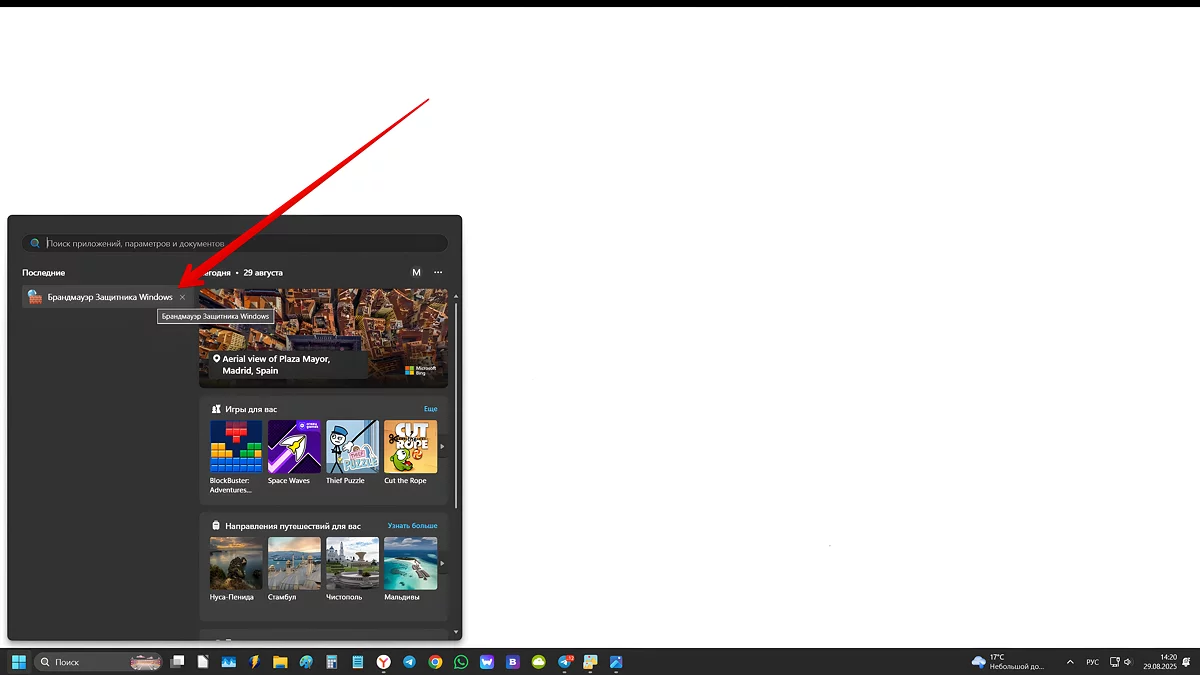
Task: Open the three-dots options menu in search panel
Action: pos(438,272)
